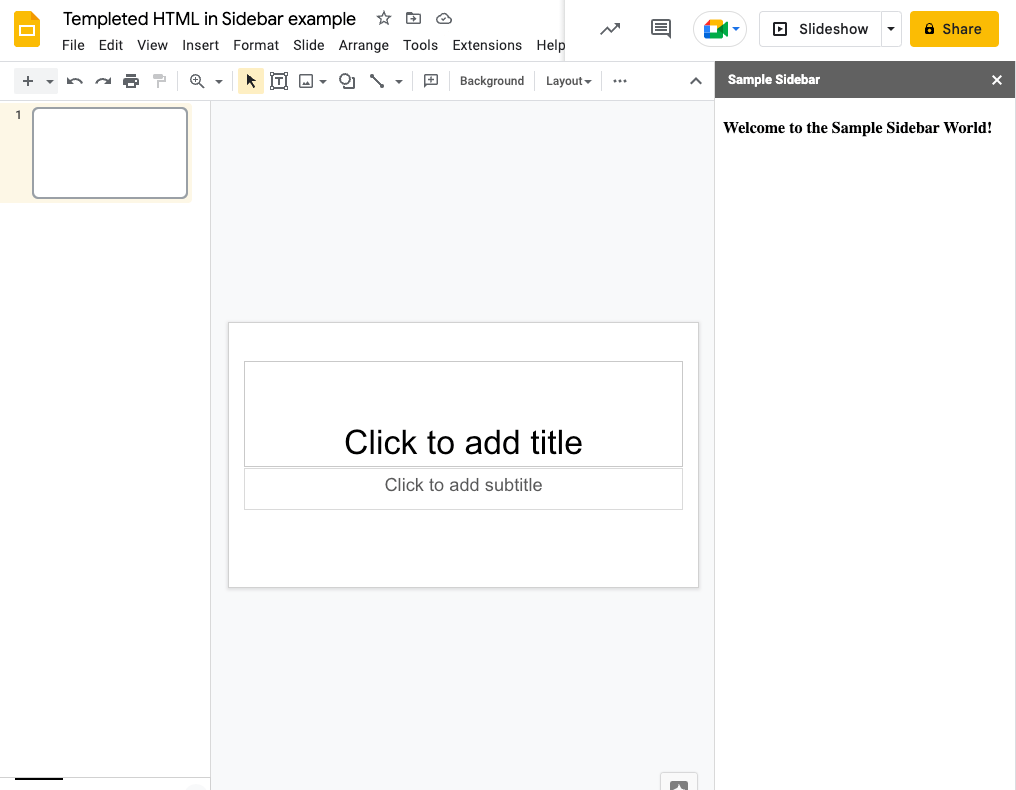Viewport: 1016px width, 790px height.
Task: Select the Line tool
Action: (379, 80)
